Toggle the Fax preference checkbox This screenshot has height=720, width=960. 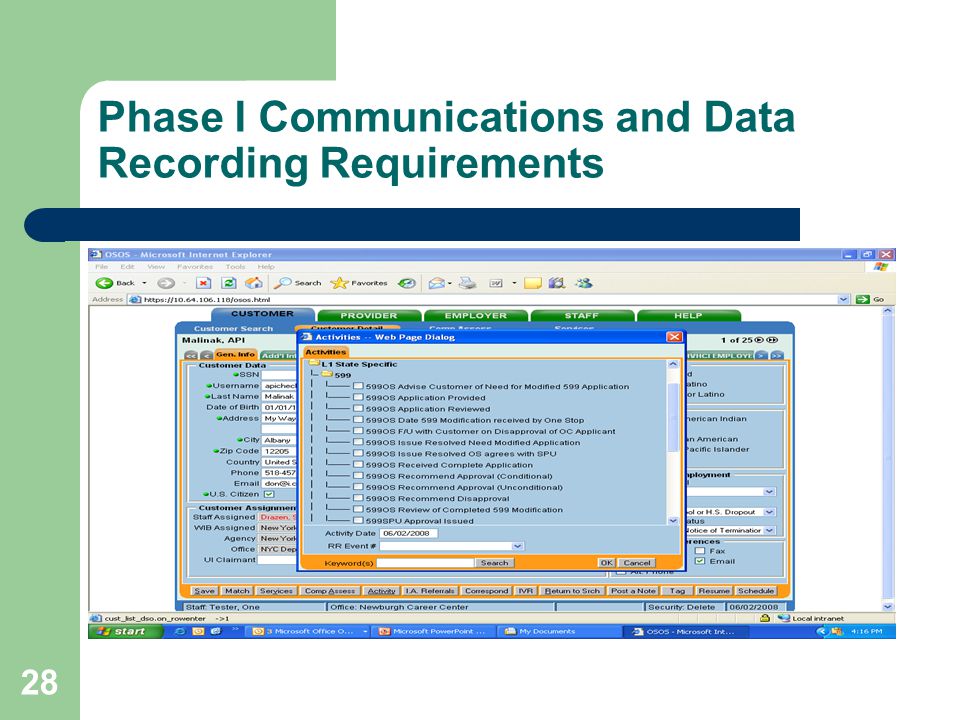pyautogui.click(x=700, y=550)
